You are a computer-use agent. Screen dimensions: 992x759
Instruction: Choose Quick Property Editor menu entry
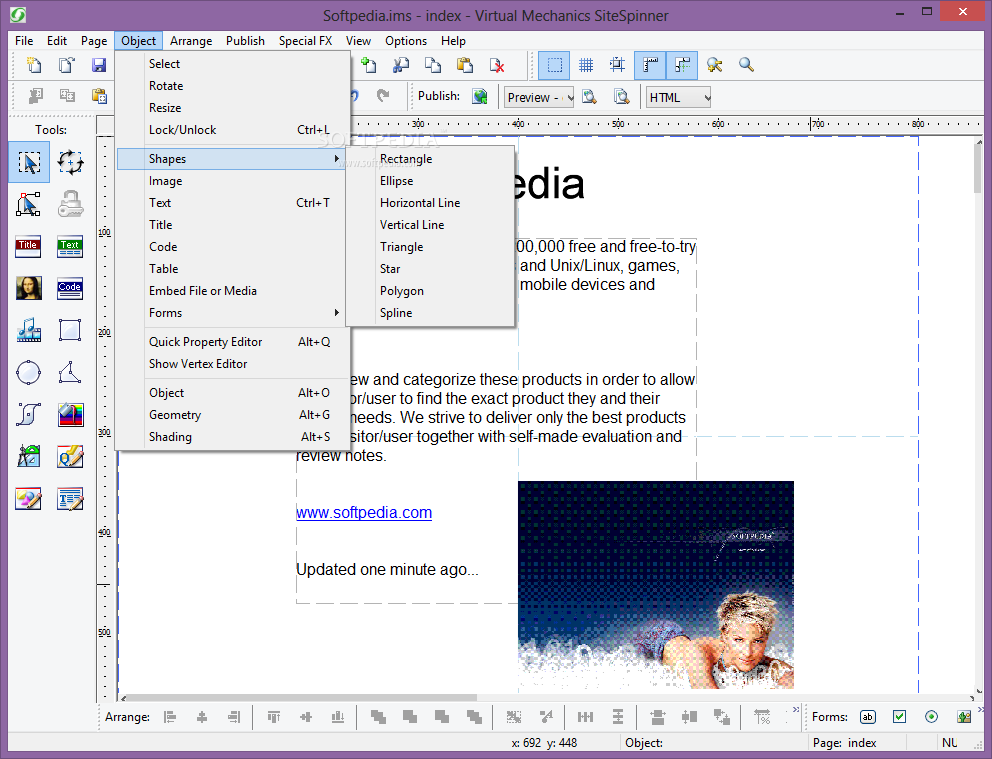(x=232, y=342)
